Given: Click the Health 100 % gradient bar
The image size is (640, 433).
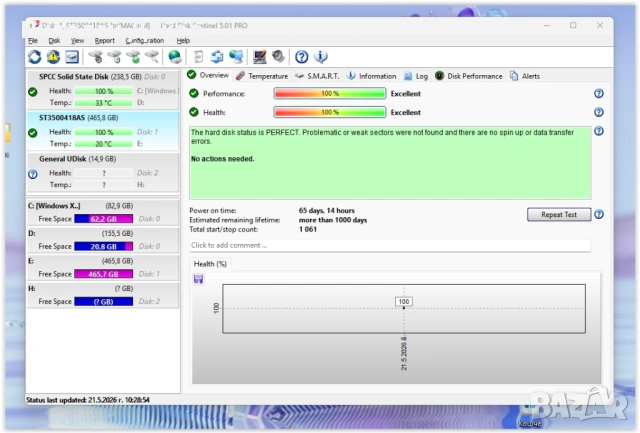Looking at the screenshot, I should [x=330, y=112].
